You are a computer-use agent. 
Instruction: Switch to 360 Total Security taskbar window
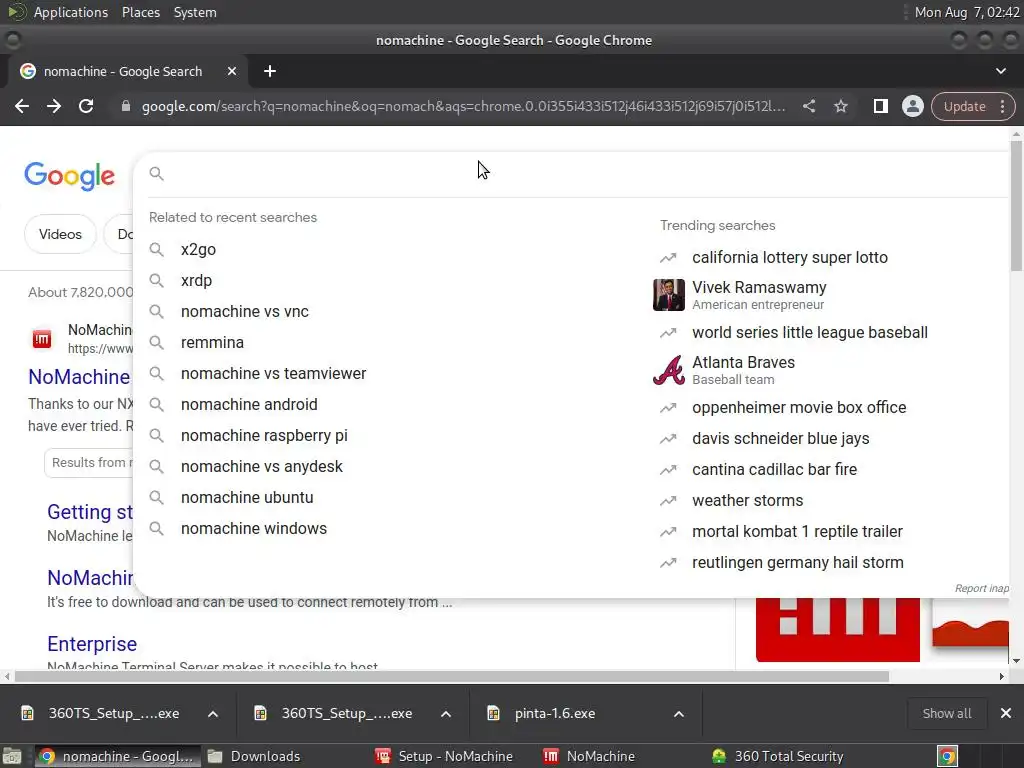tap(778, 756)
